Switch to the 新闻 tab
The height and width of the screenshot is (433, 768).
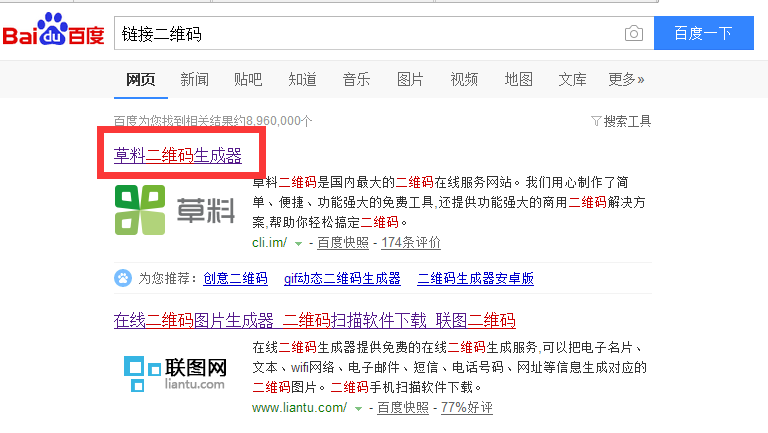[x=194, y=79]
